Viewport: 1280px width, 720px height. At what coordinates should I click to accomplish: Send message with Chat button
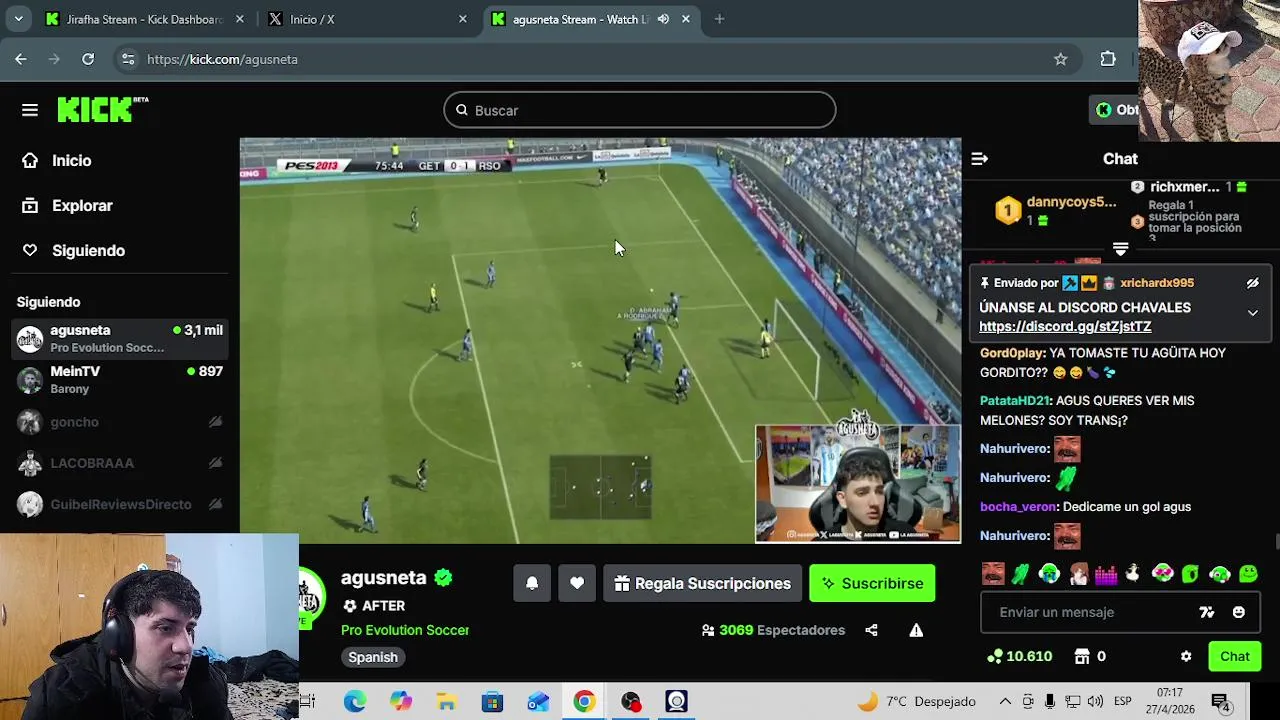click(1234, 656)
